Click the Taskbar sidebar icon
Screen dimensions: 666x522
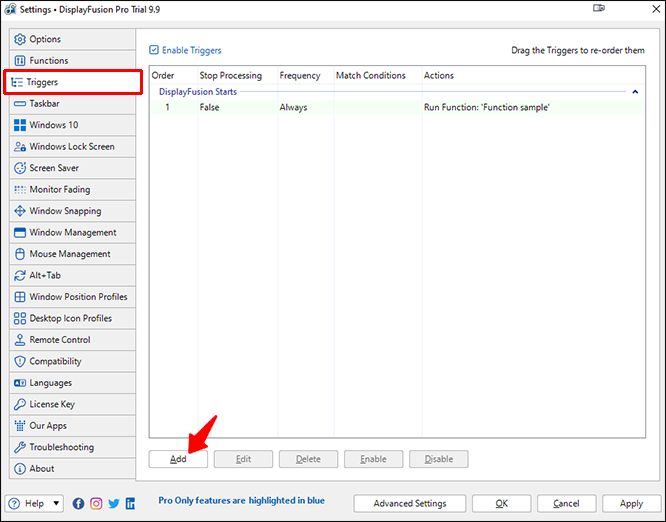(20, 104)
